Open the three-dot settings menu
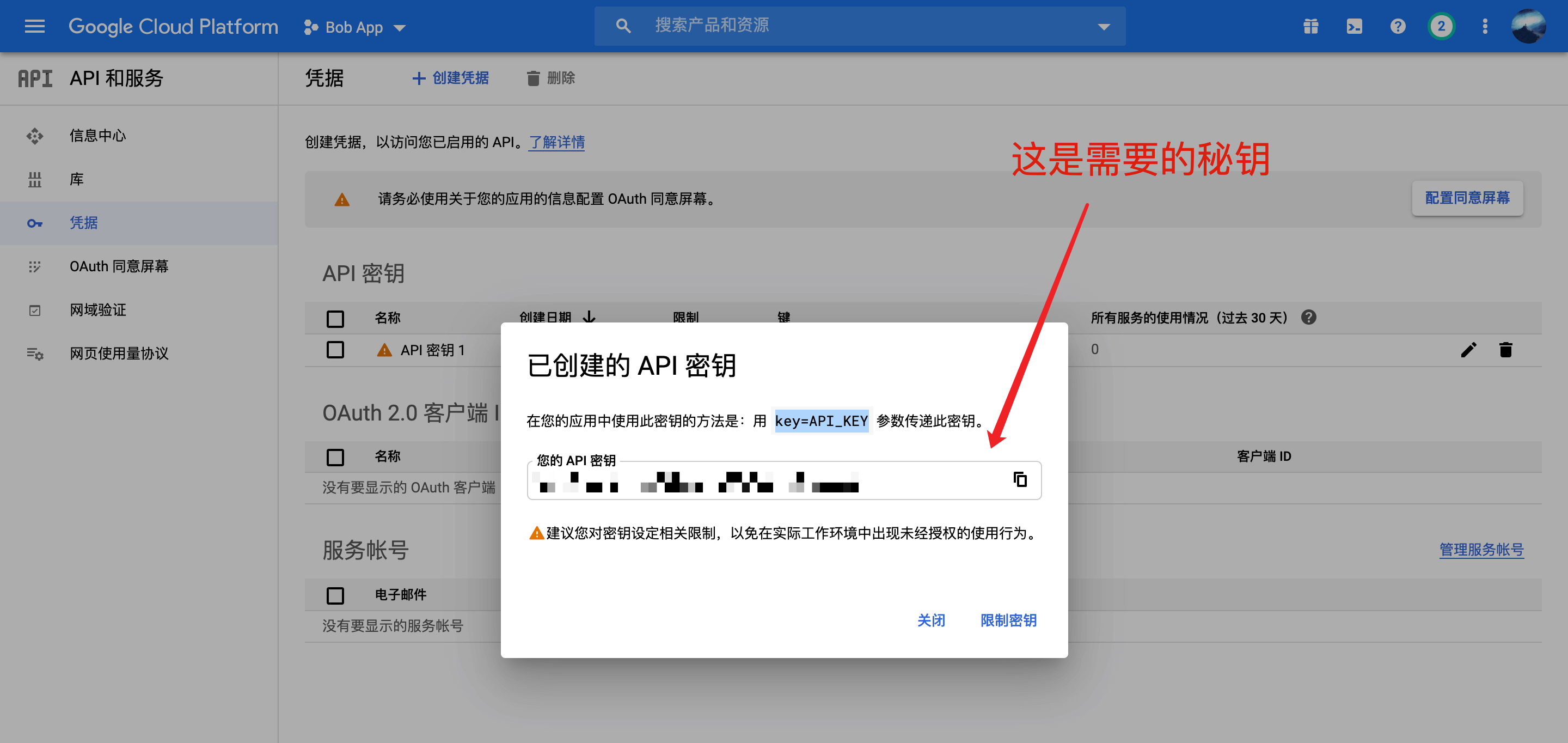 point(1485,26)
